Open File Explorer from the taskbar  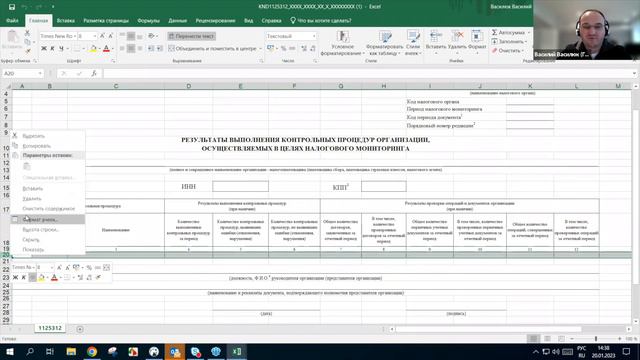[71, 351]
